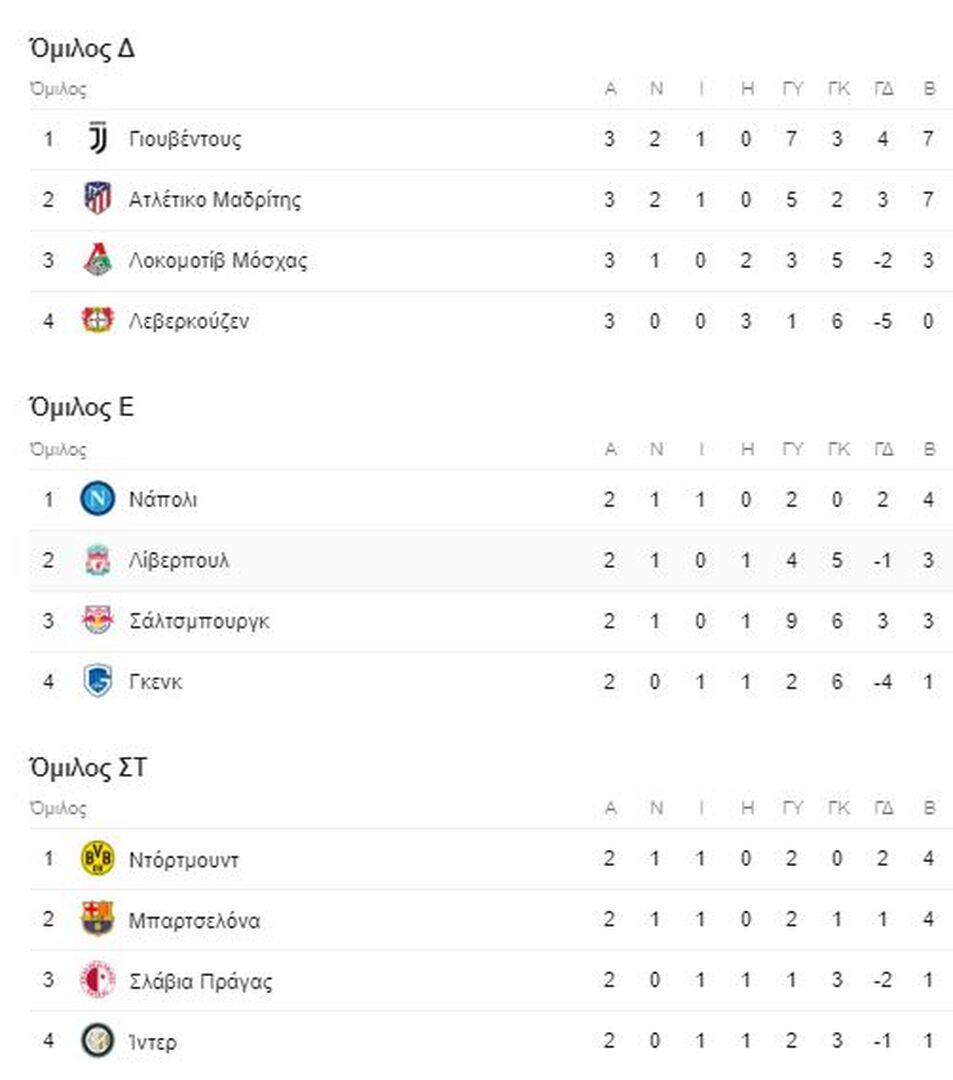The width and height of the screenshot is (953, 1080).
Task: Click the ΓΔ column header in Όμιλος Δ
Action: (x=883, y=89)
